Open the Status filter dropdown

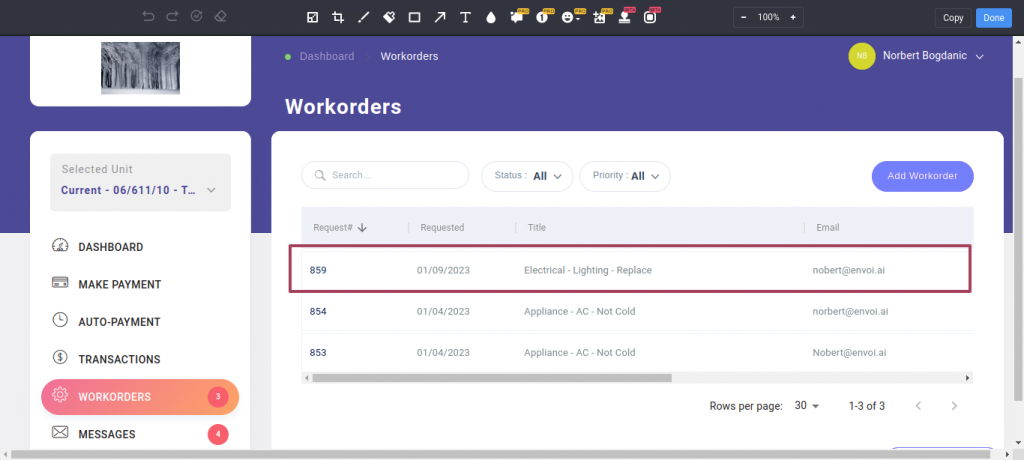[x=527, y=176]
